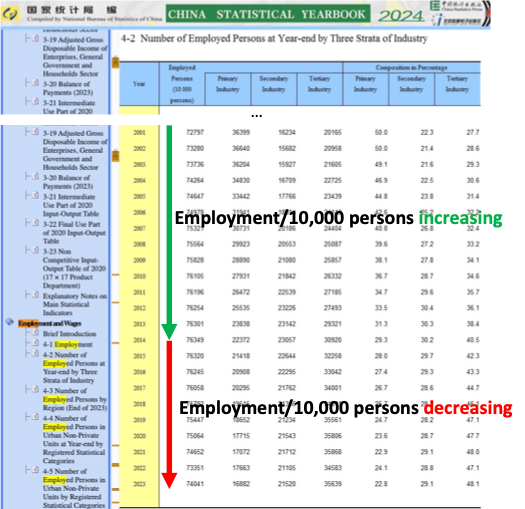Open 3-23 Non Competitive Input-Output Table

click(74, 268)
